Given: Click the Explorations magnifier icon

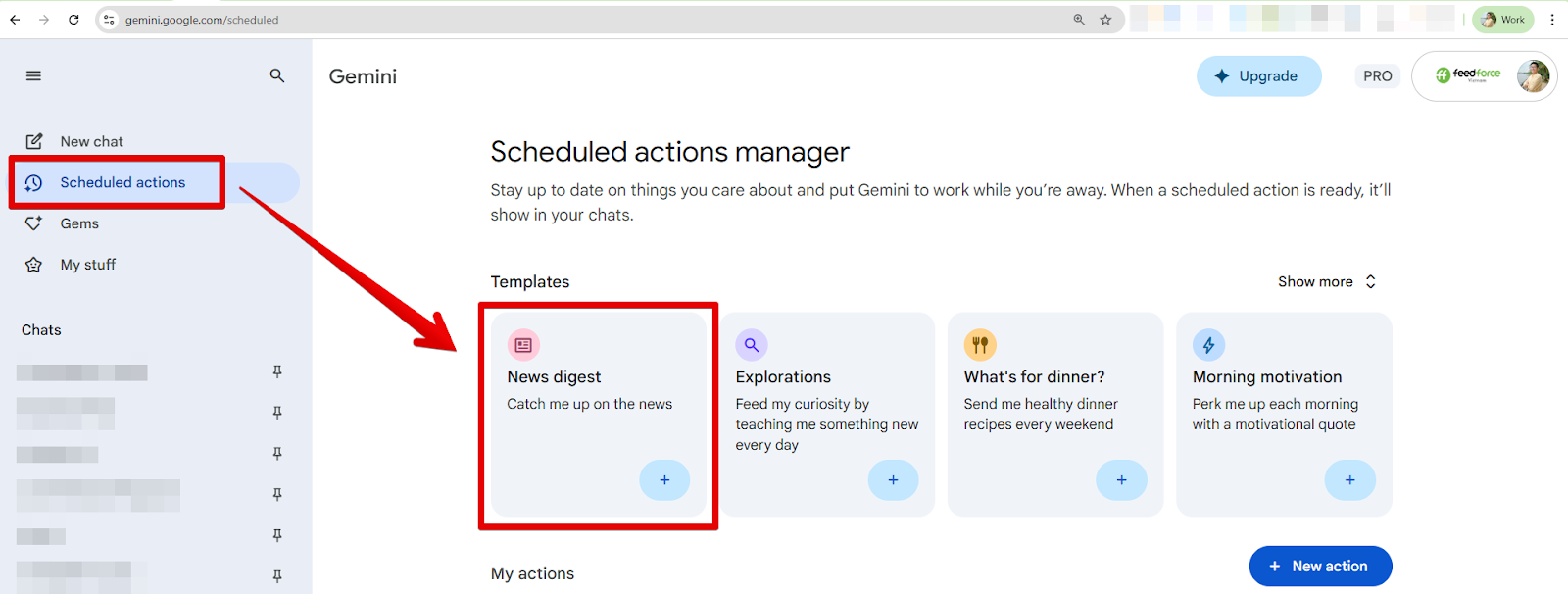Looking at the screenshot, I should (x=752, y=345).
